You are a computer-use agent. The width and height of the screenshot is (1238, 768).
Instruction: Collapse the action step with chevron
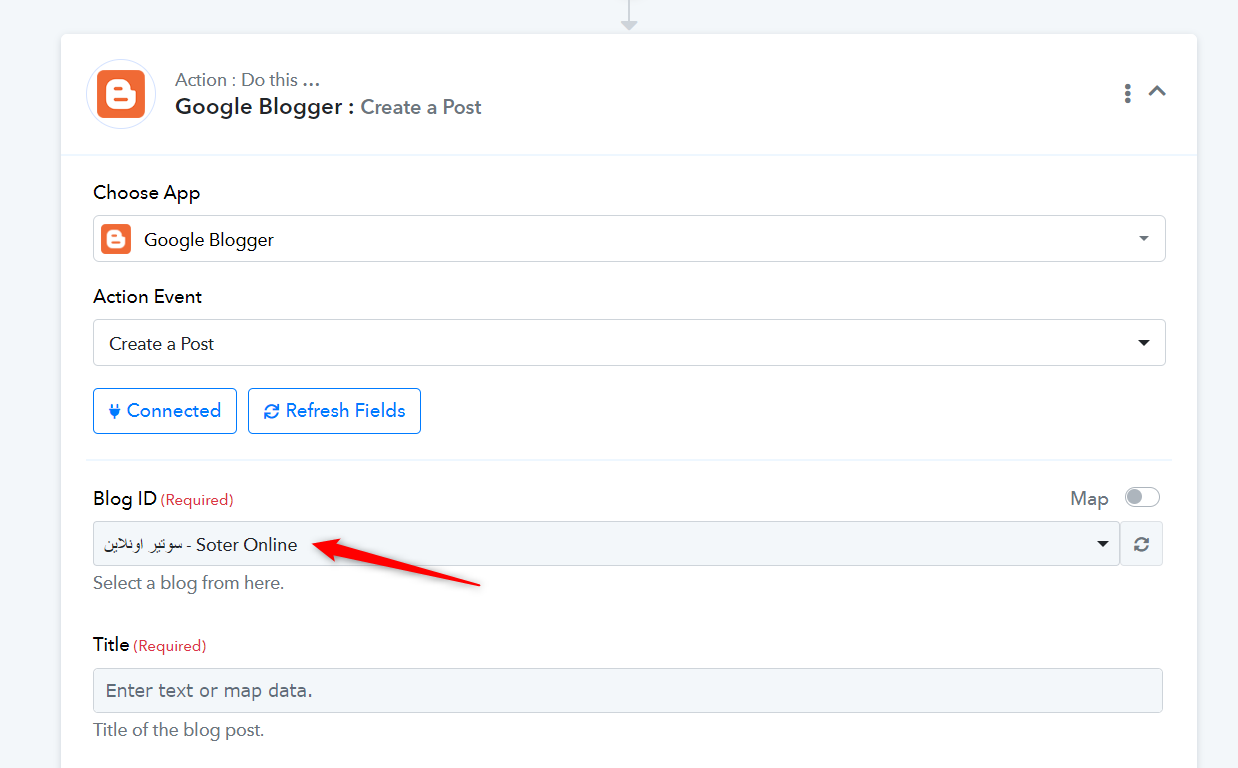click(x=1157, y=91)
